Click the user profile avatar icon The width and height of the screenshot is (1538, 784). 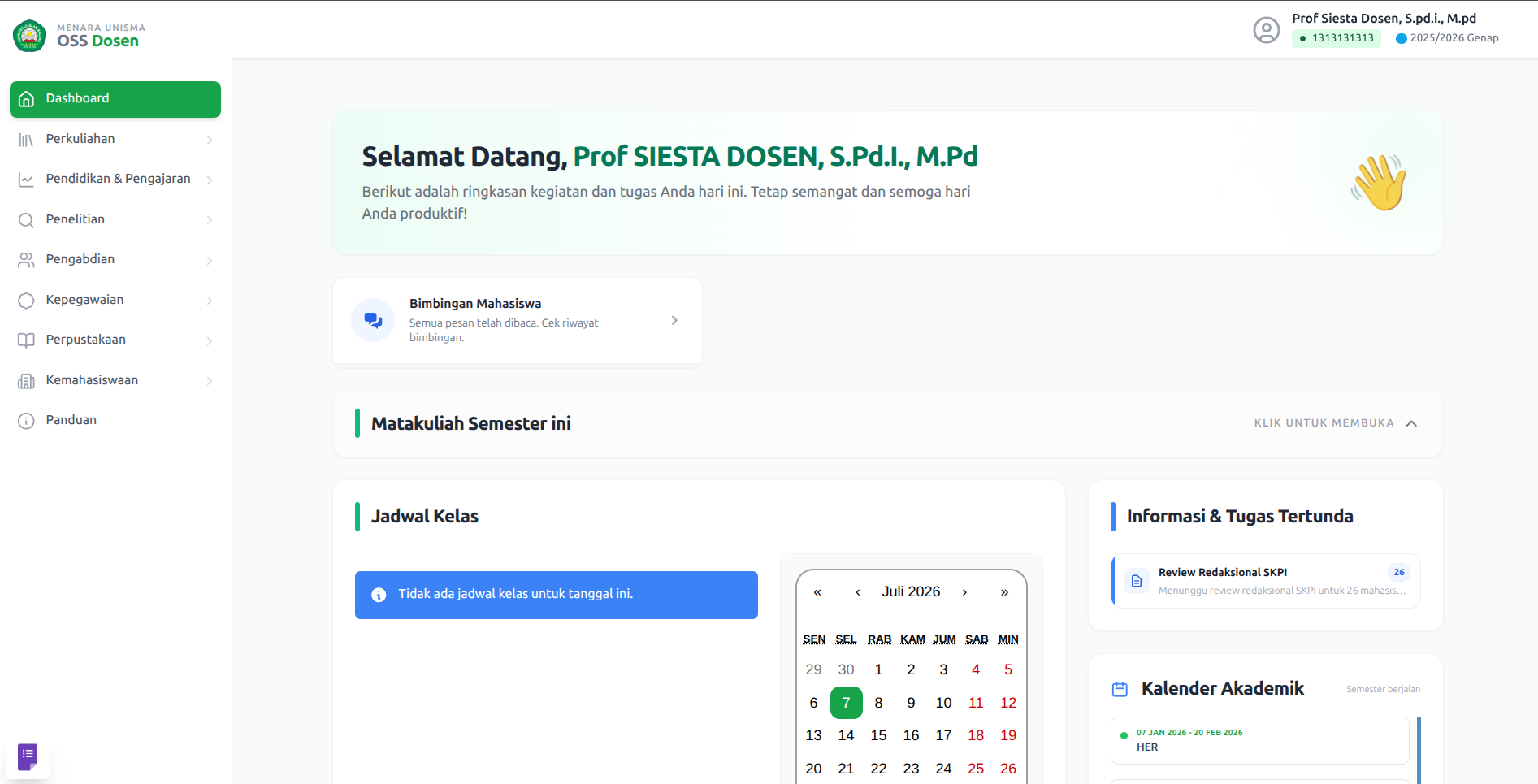(1266, 30)
